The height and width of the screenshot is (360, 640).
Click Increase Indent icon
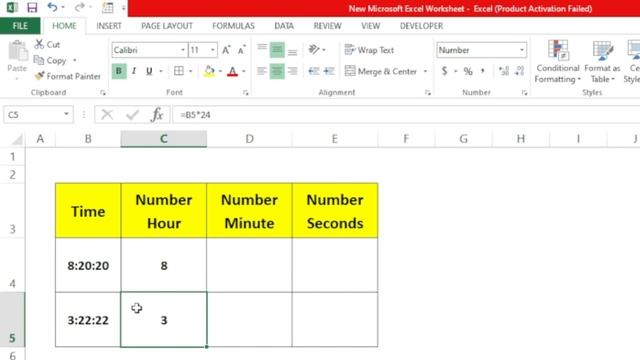pos(329,71)
